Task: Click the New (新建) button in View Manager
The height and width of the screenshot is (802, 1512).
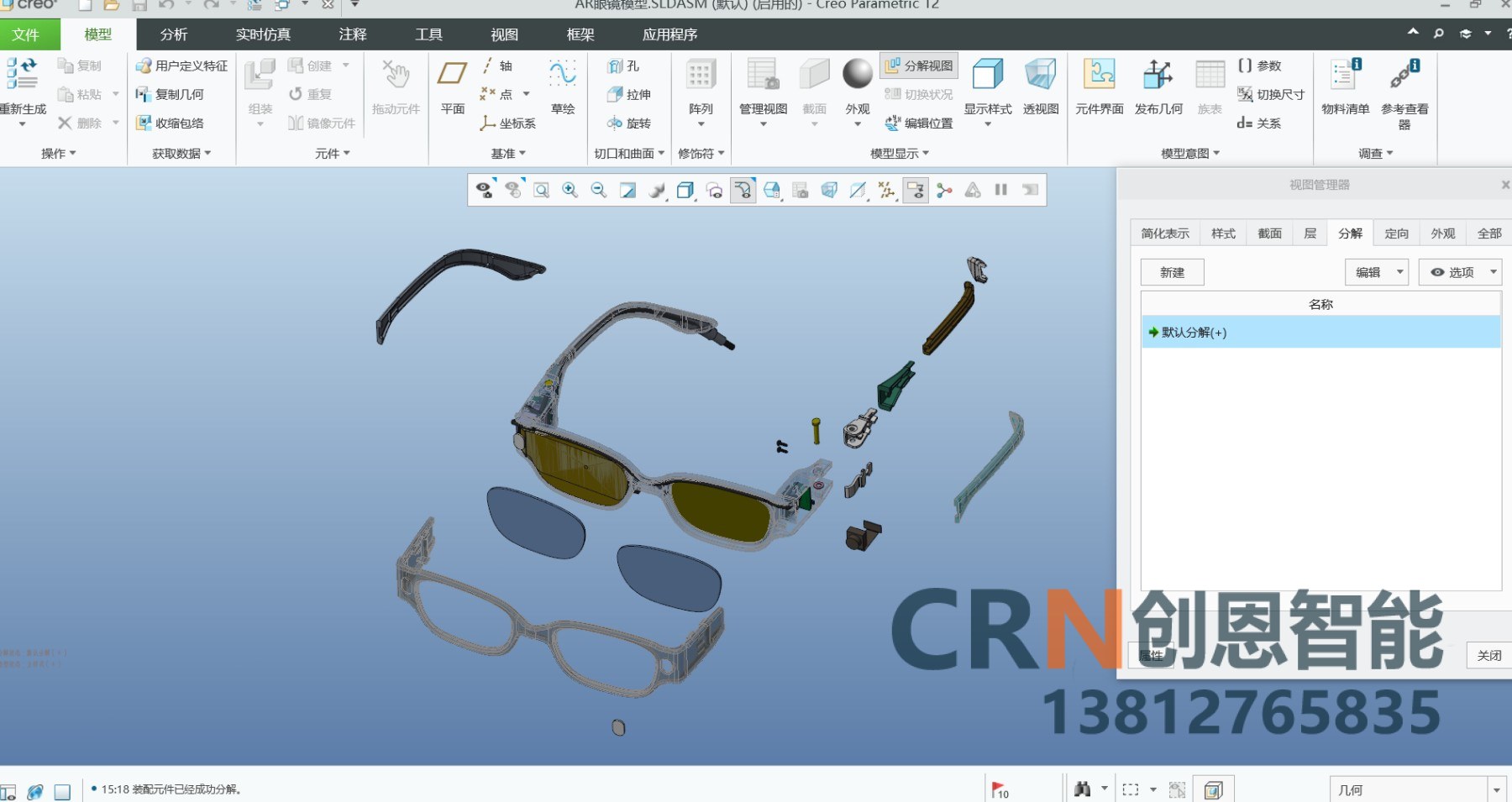Action: pyautogui.click(x=1172, y=272)
